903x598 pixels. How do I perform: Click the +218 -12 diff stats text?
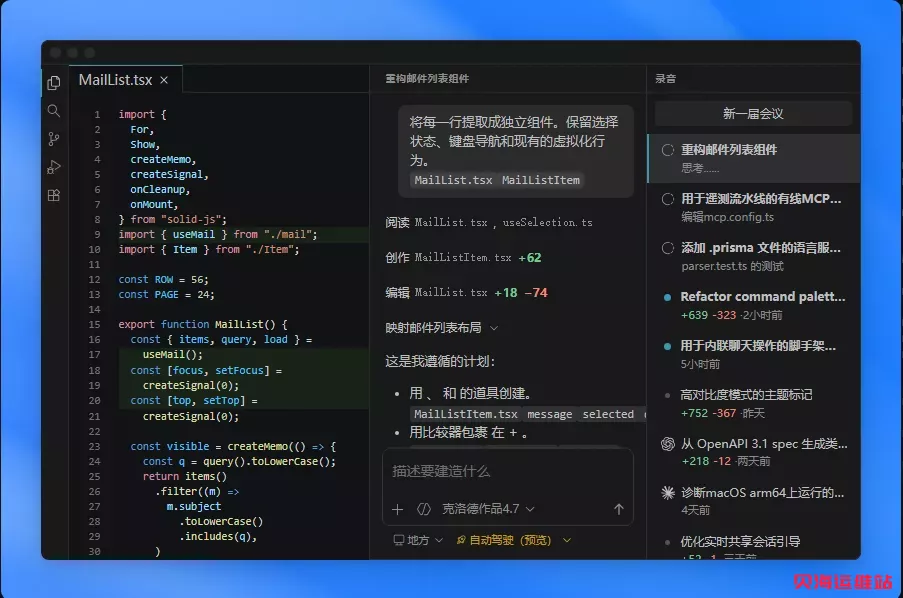click(705, 461)
